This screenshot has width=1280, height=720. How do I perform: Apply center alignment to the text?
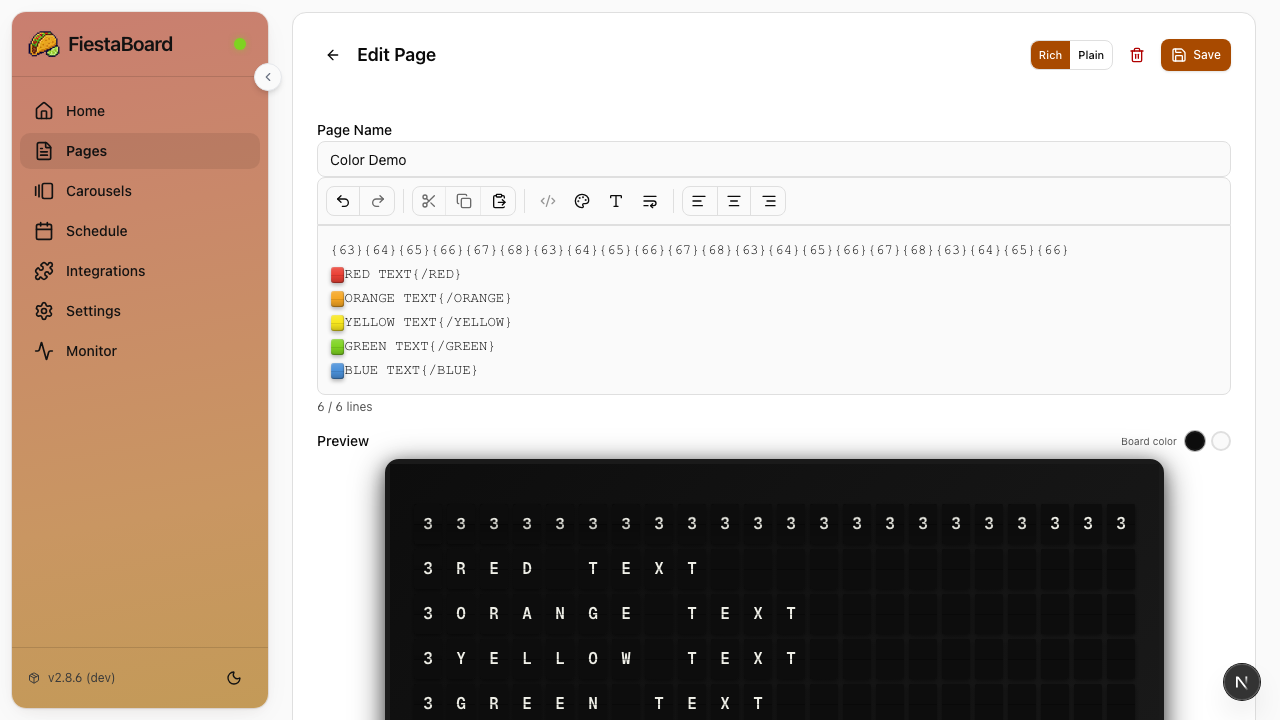[734, 201]
